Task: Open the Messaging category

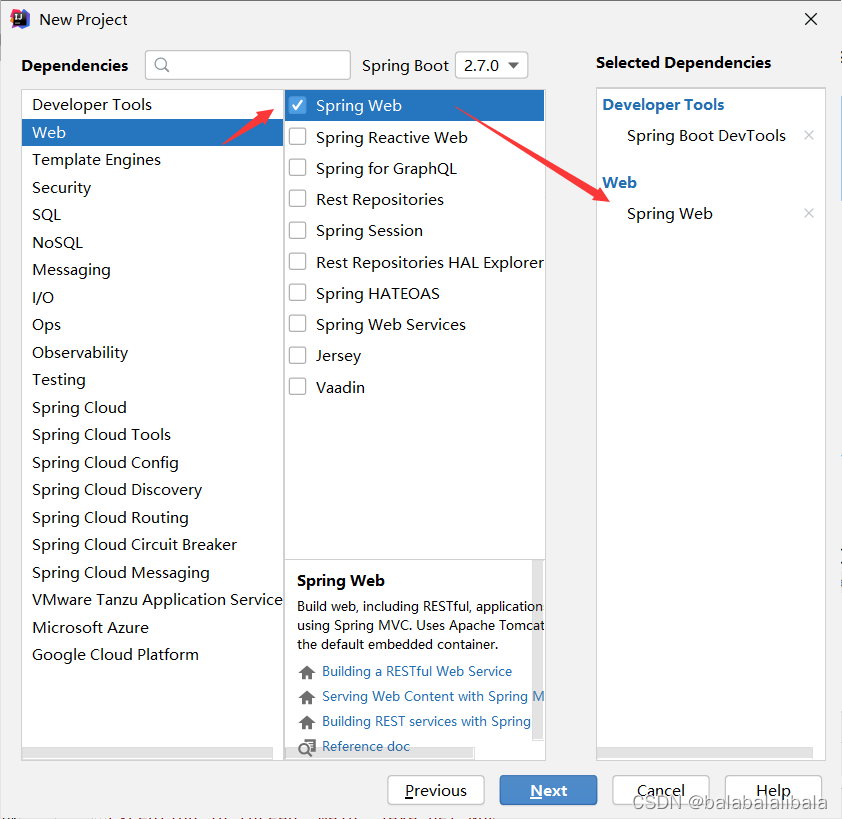Action: [x=153, y=270]
